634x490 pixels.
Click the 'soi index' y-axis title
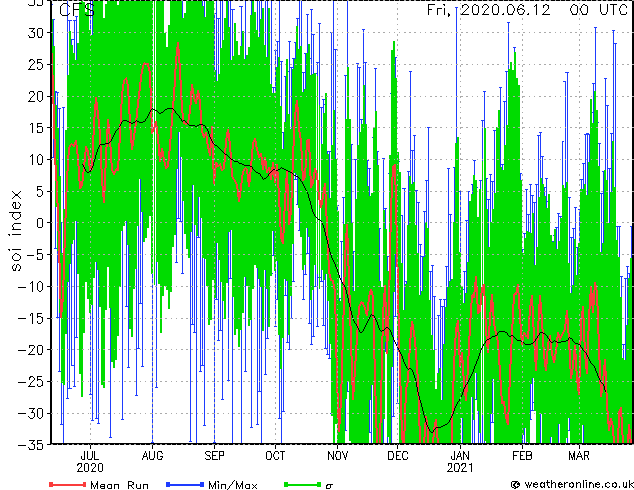click(x=15, y=231)
